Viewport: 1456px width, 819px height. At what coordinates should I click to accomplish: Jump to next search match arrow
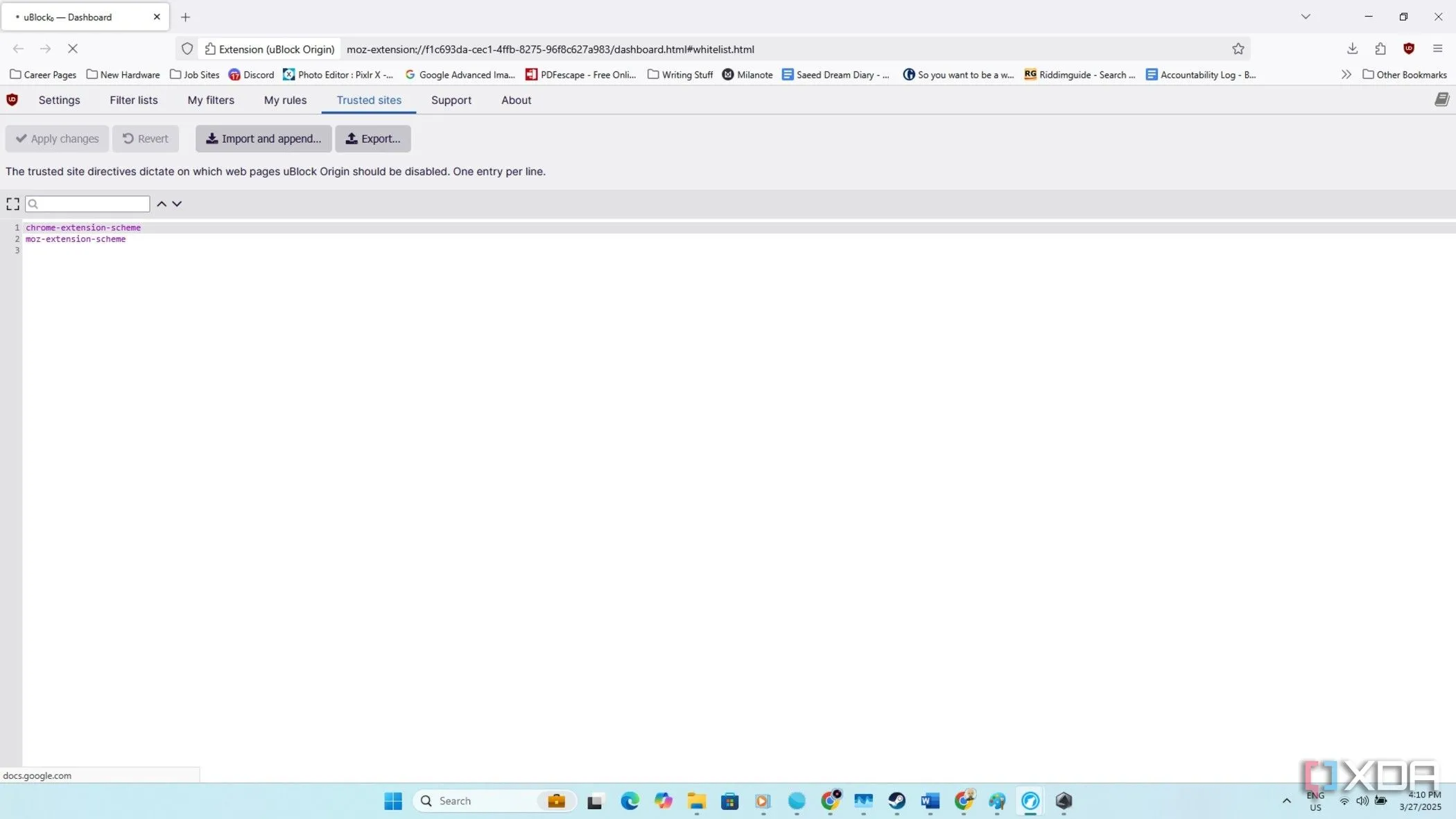pos(177,204)
